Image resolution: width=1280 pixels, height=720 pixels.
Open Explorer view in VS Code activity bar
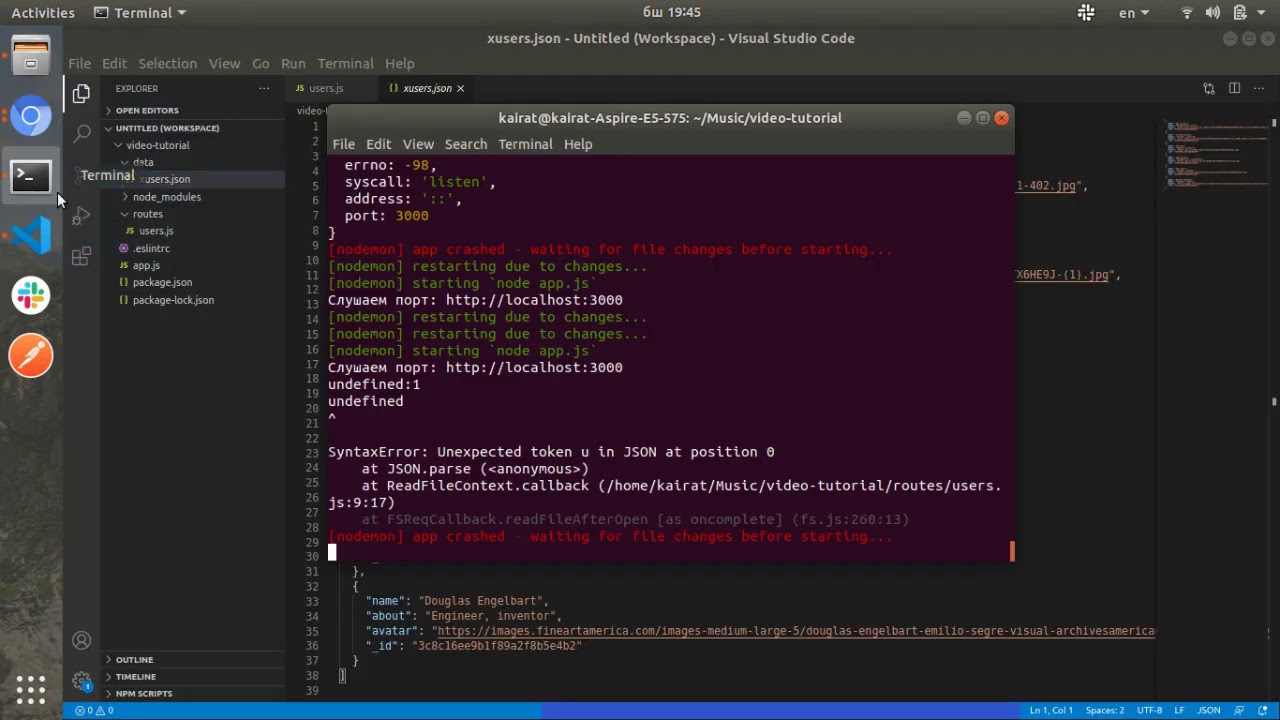(x=82, y=94)
